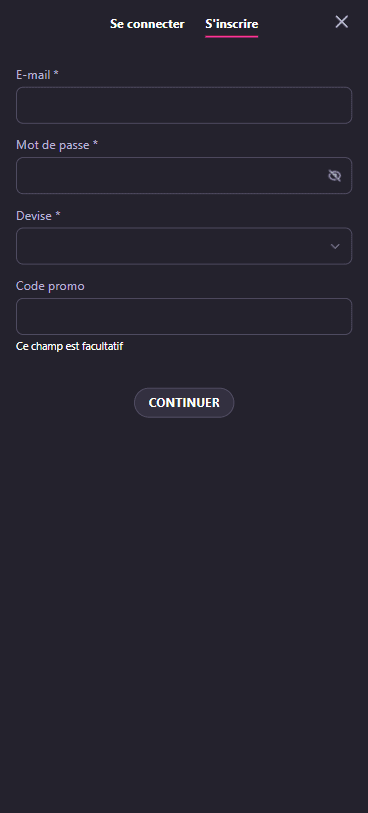The image size is (368, 813).
Task: Click the asterisk after Devise
Action: click(58, 215)
